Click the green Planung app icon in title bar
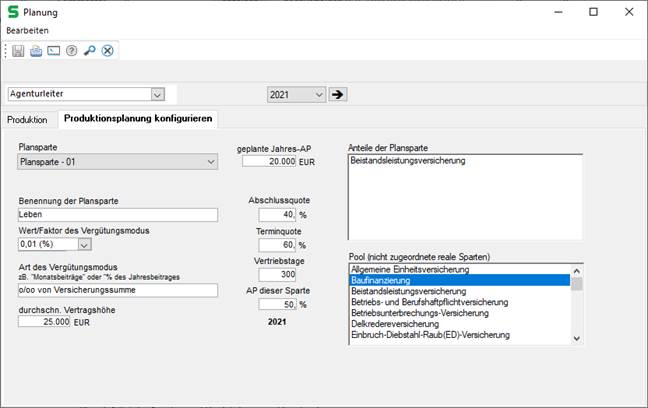The height and width of the screenshot is (408, 648). click(x=12, y=12)
